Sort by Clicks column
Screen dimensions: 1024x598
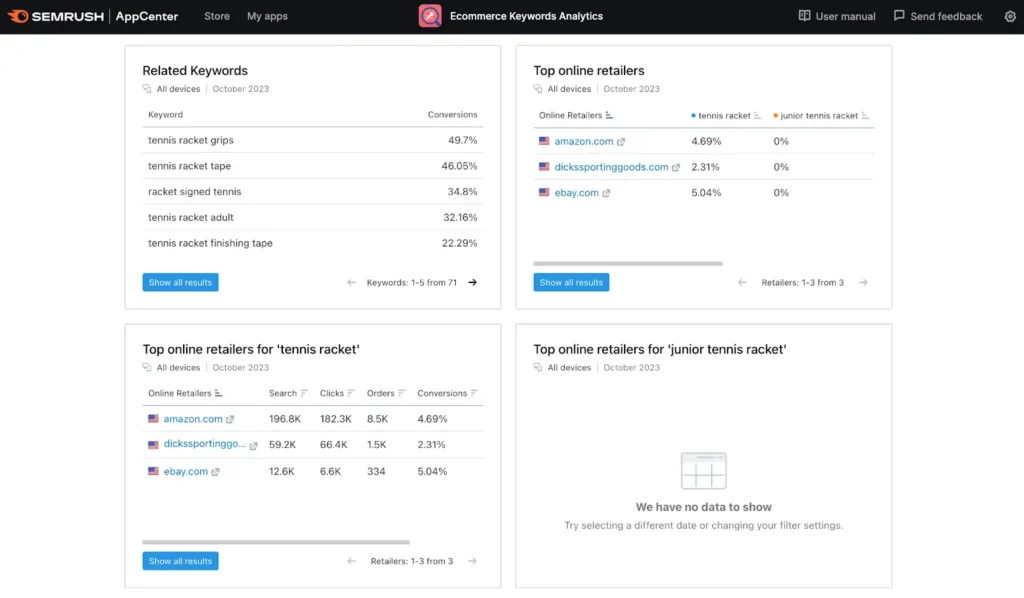point(352,394)
